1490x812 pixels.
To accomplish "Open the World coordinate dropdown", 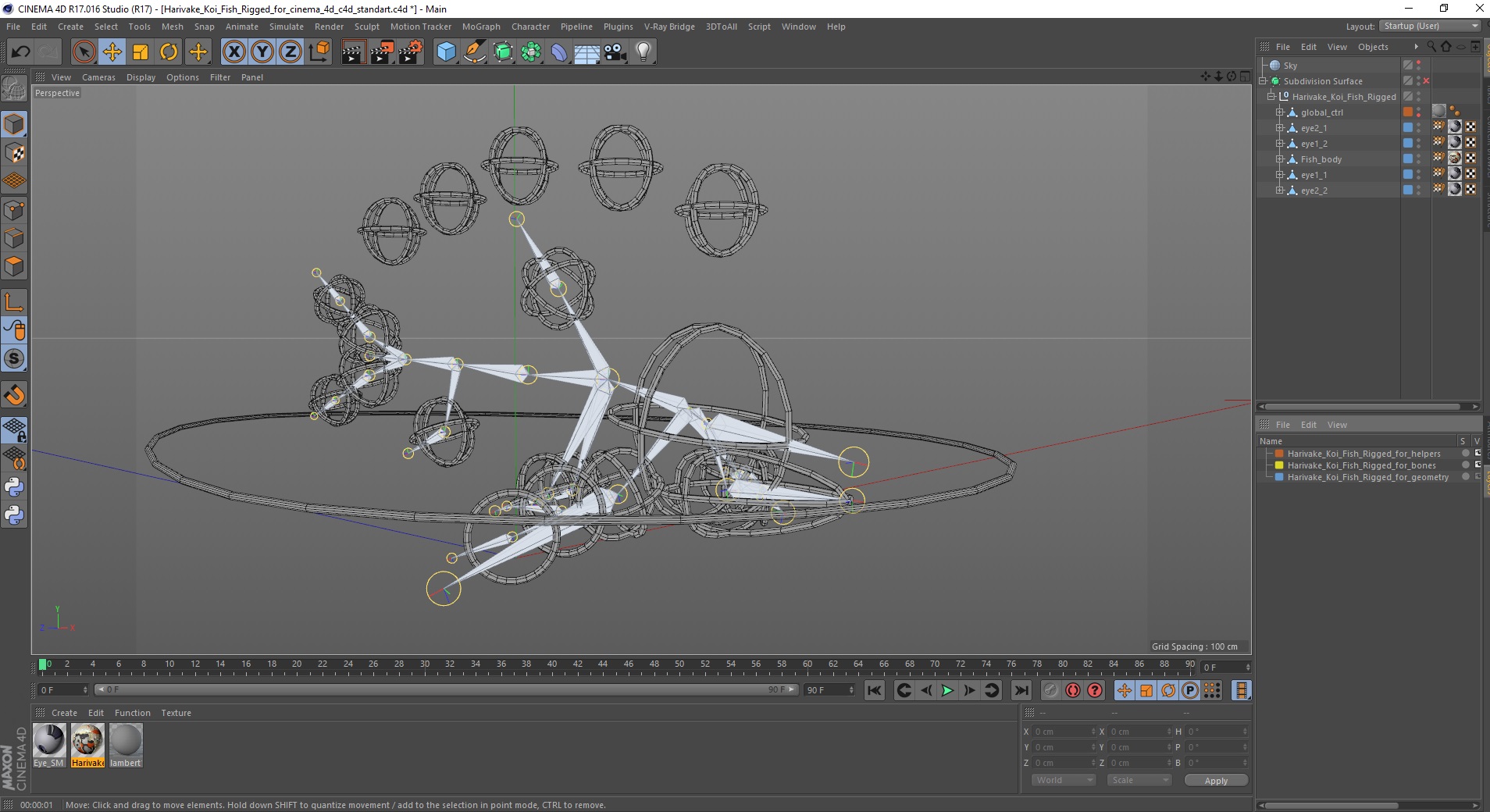I will coord(1063,780).
